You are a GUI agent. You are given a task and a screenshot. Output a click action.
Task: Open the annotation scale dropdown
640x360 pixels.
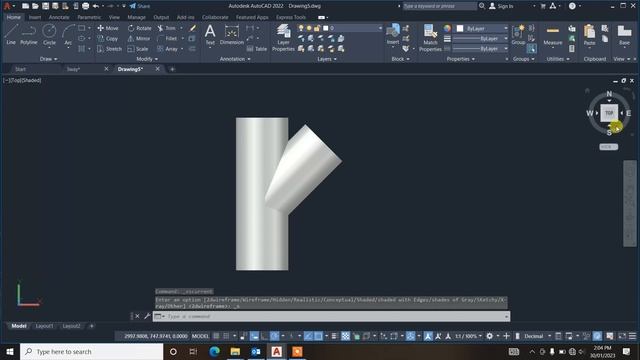[x=468, y=336]
